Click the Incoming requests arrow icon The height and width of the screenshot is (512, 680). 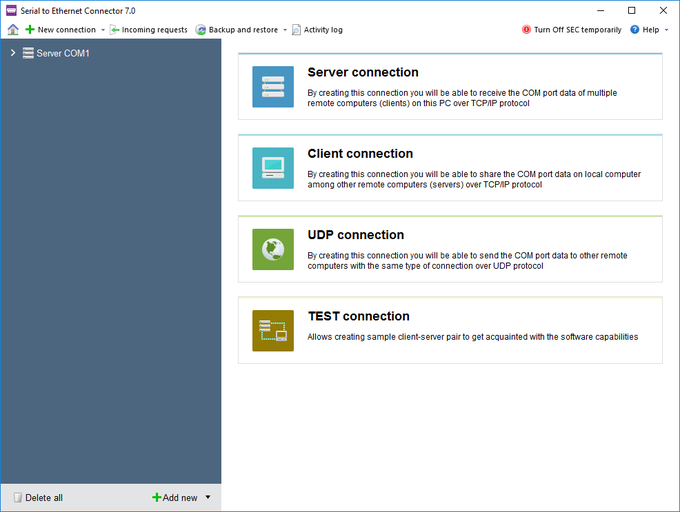tap(114, 29)
